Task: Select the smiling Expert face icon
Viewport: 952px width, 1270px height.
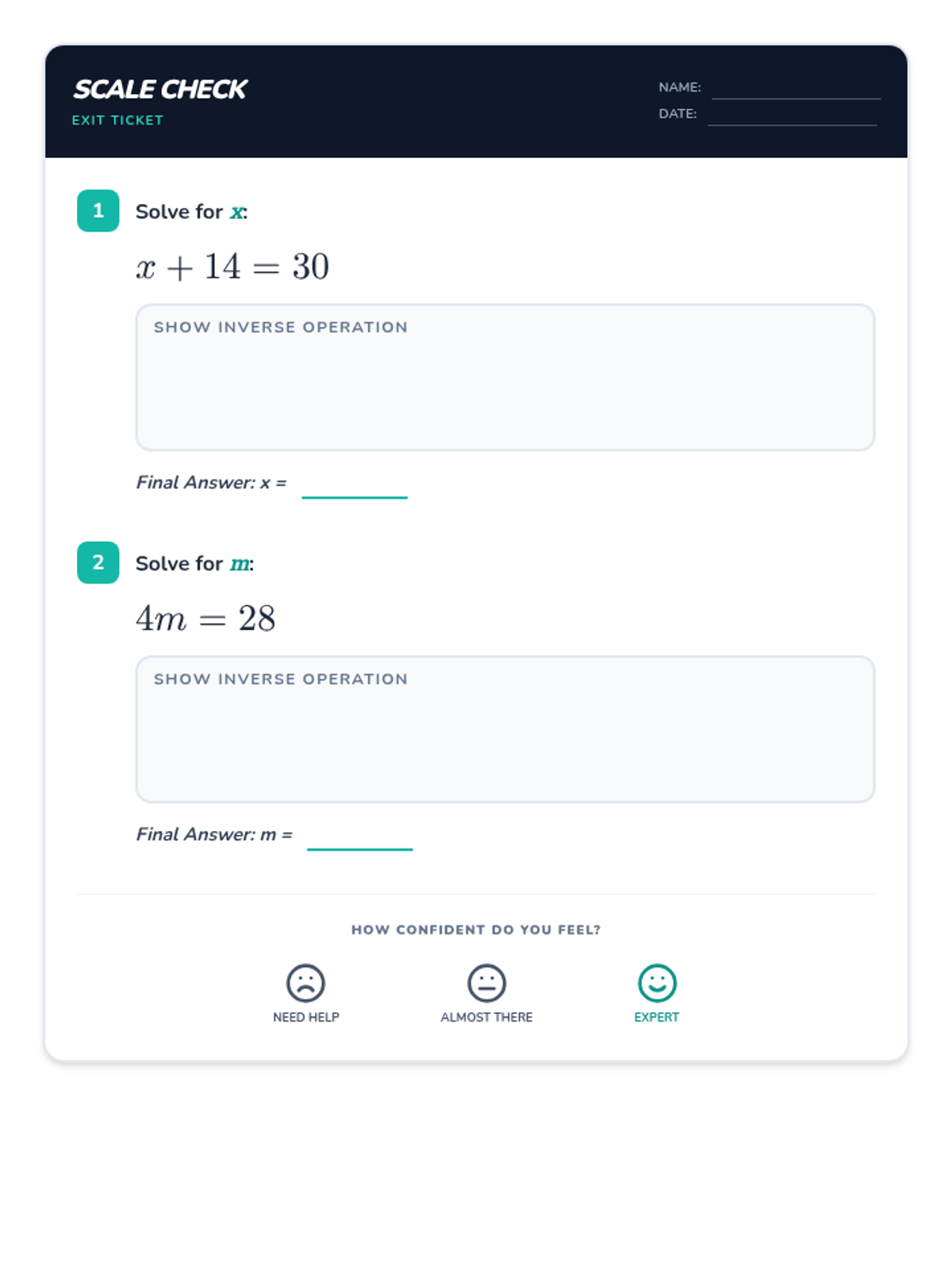Action: (657, 983)
